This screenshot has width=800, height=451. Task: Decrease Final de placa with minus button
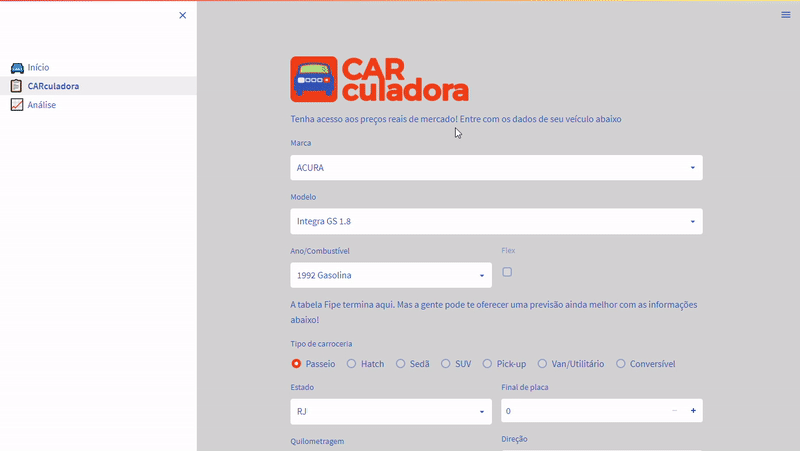tap(674, 411)
